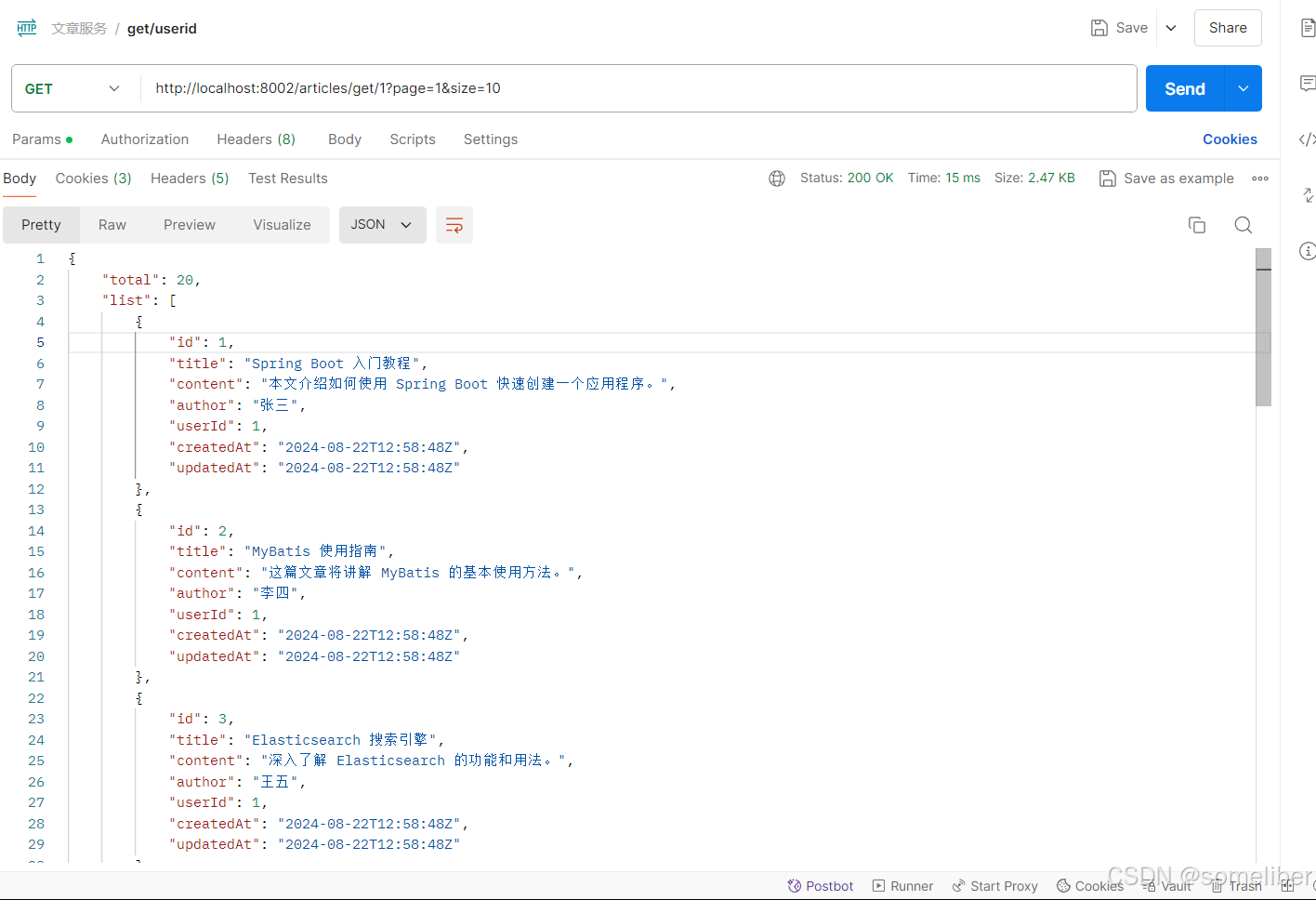Switch to the request Body tab
The image size is (1316, 900).
click(345, 139)
